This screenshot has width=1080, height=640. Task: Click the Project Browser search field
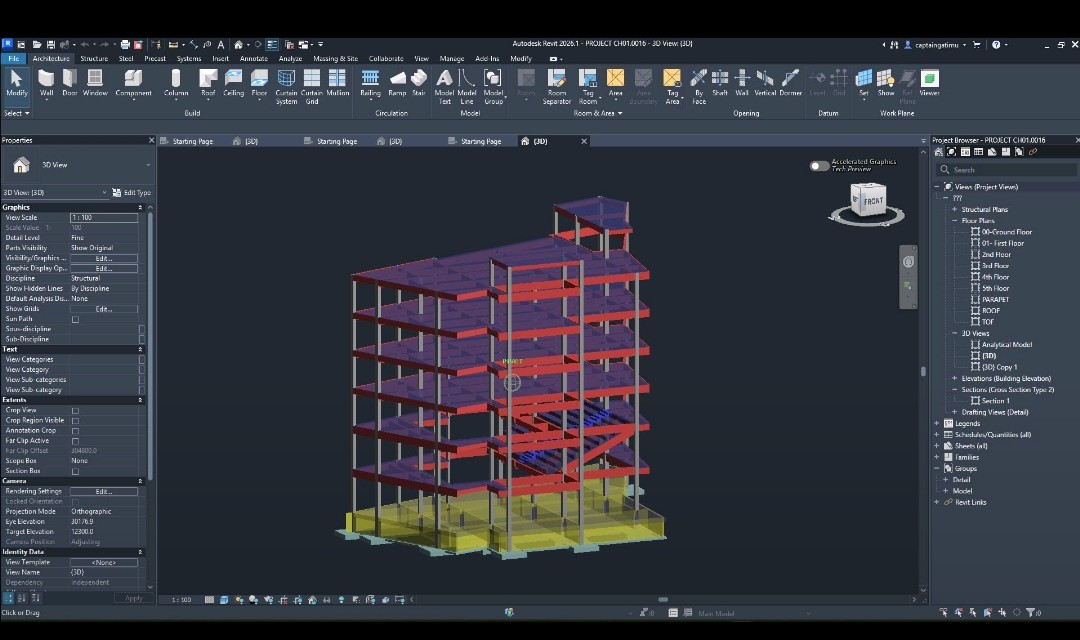click(1006, 169)
